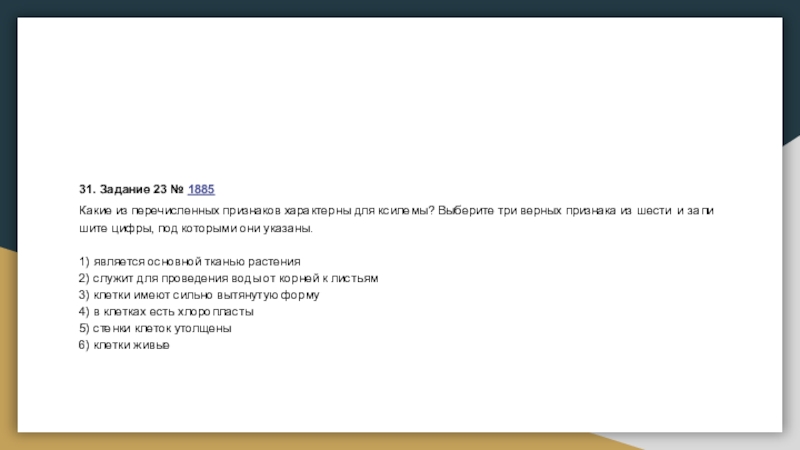Select heading text '31. Задание 23 №'

(x=131, y=189)
